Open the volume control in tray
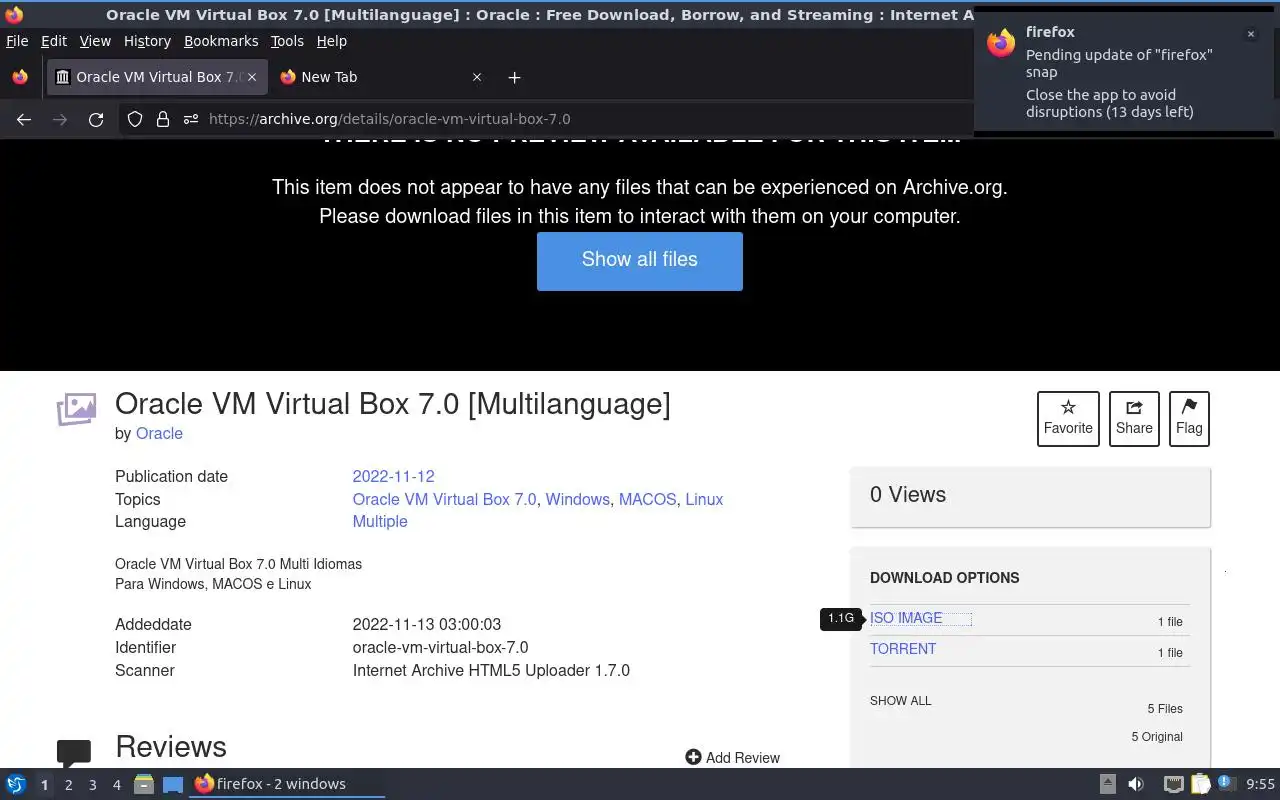 [x=1136, y=784]
